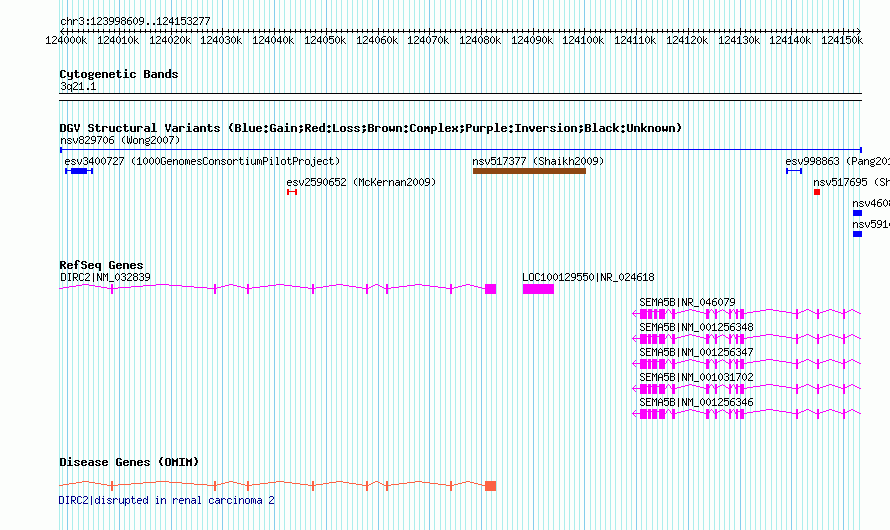Click the DIRC2 disrupted in renal carcinoma 2 link
890x530 pixels.
tap(167, 500)
